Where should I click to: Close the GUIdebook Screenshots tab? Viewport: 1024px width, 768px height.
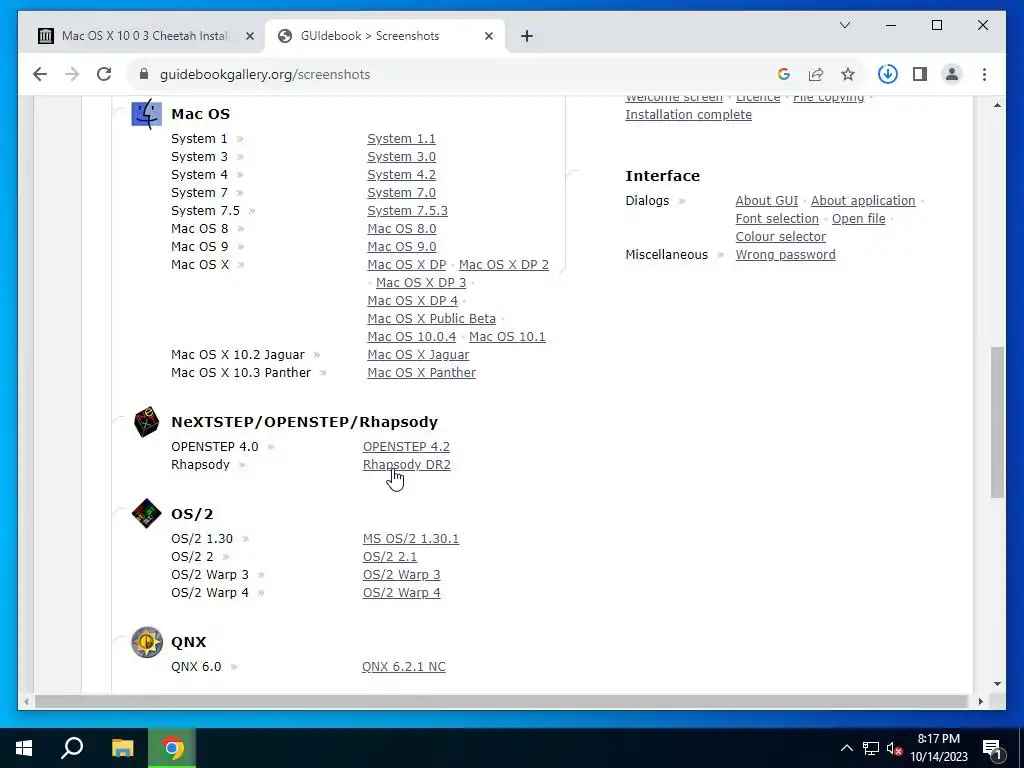click(x=488, y=37)
